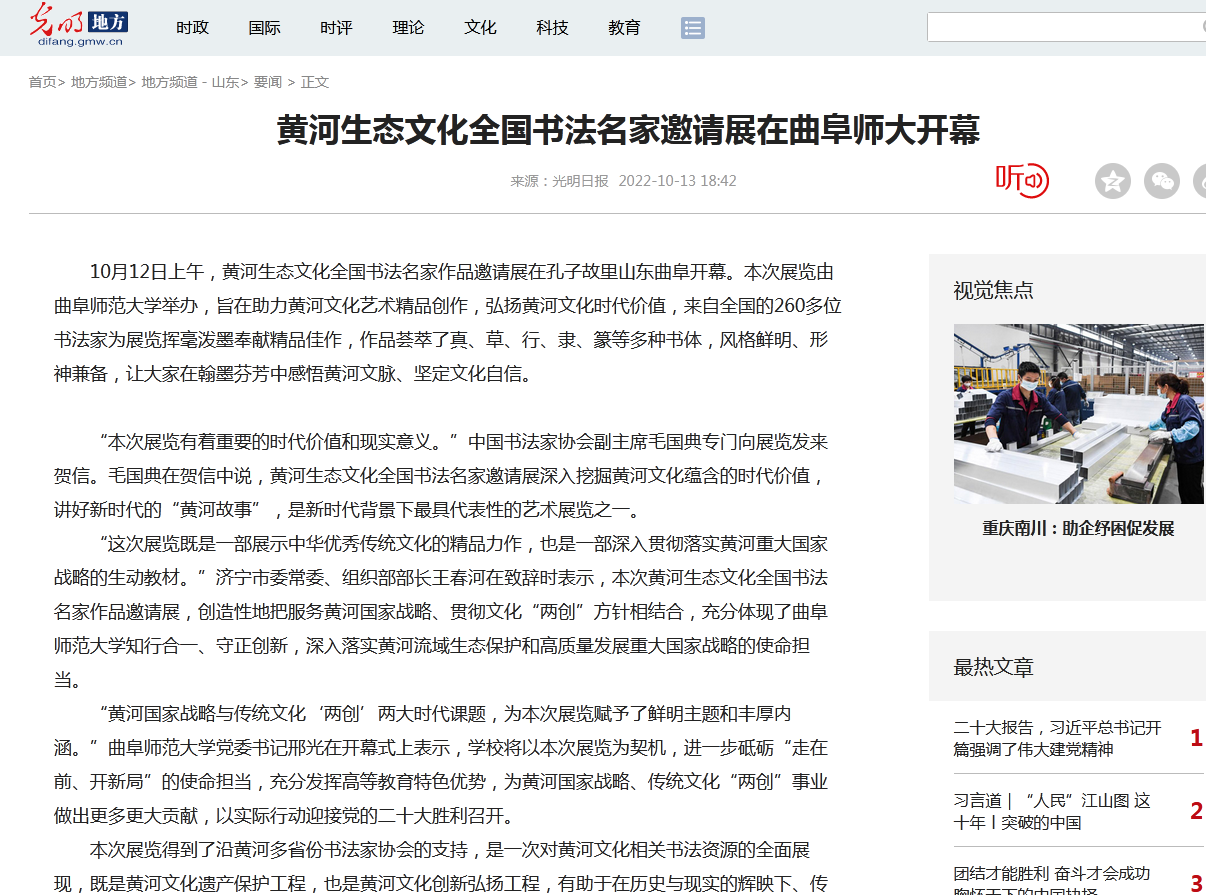Read top-ranked 二十大报告 hot article

[x=1057, y=738]
